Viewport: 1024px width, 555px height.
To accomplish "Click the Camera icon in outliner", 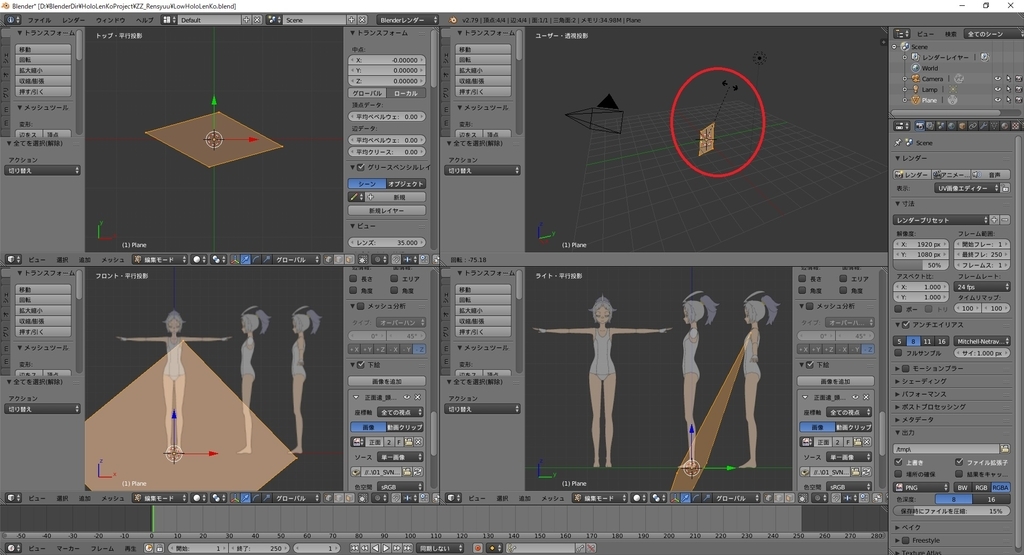I will coord(916,78).
